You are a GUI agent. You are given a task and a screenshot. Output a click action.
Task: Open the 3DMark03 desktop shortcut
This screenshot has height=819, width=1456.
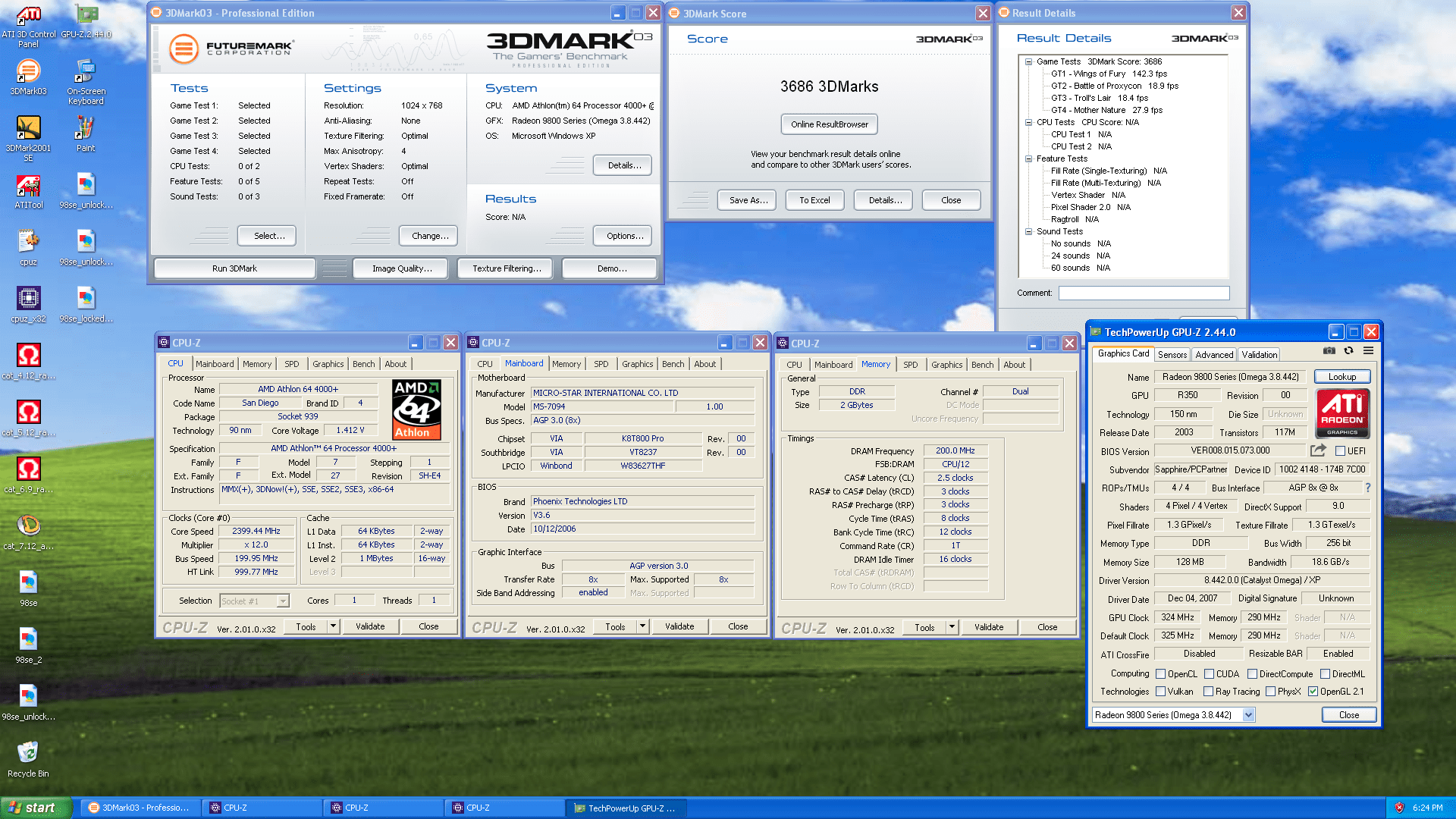pyautogui.click(x=29, y=77)
